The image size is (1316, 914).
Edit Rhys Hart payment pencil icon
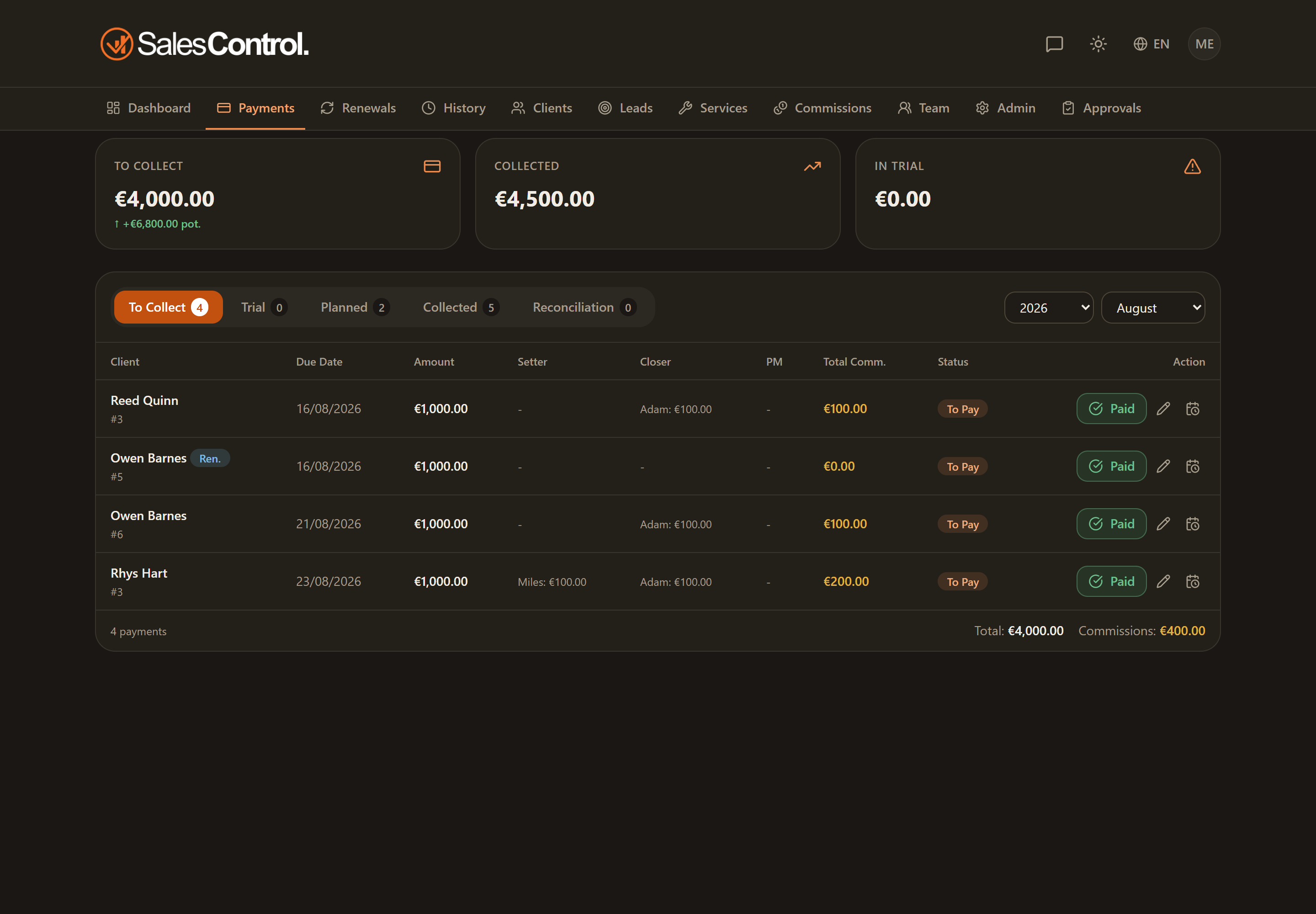pos(1163,582)
